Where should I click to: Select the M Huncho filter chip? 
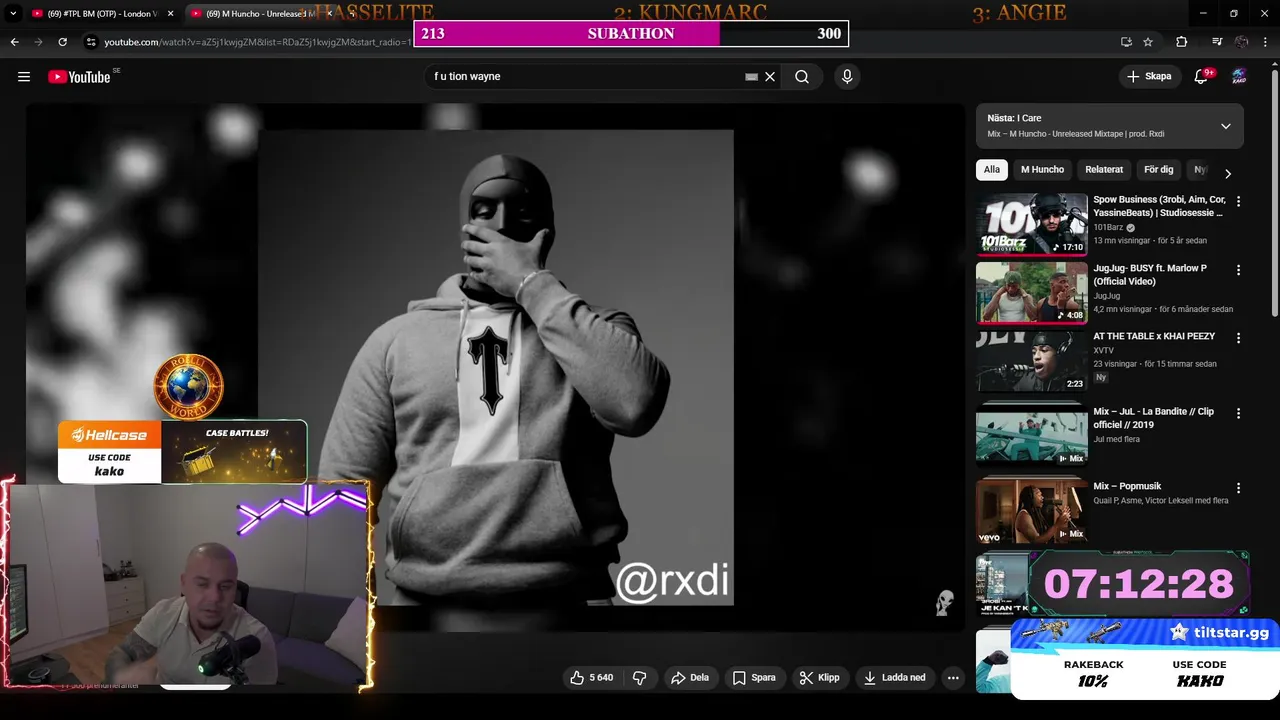[1042, 170]
